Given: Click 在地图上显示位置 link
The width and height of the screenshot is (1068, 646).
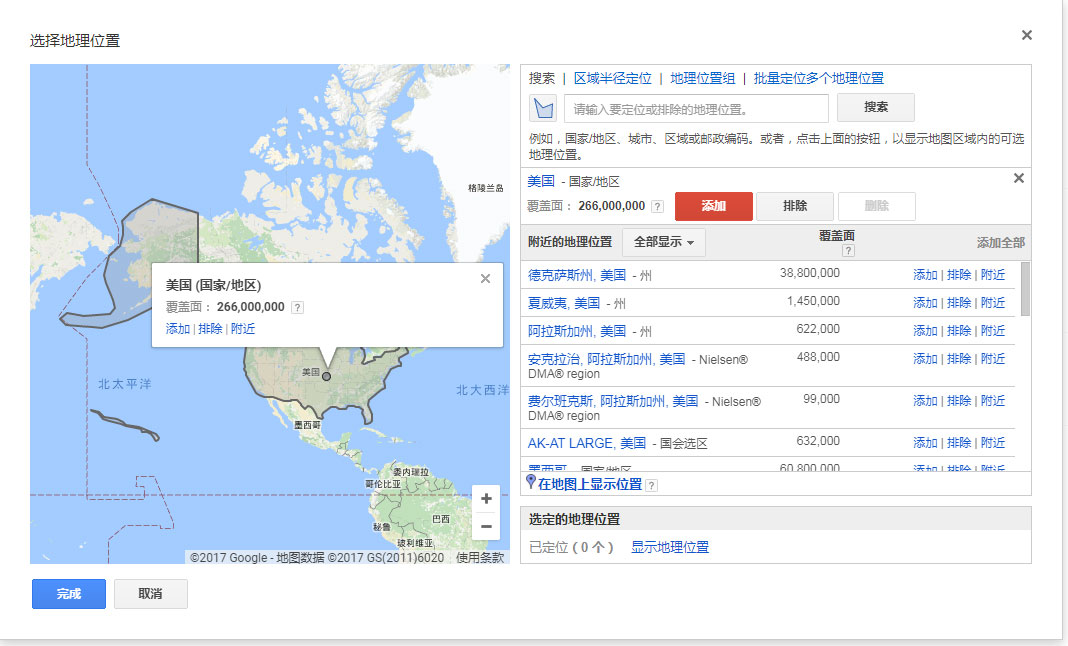Looking at the screenshot, I should coord(590,484).
